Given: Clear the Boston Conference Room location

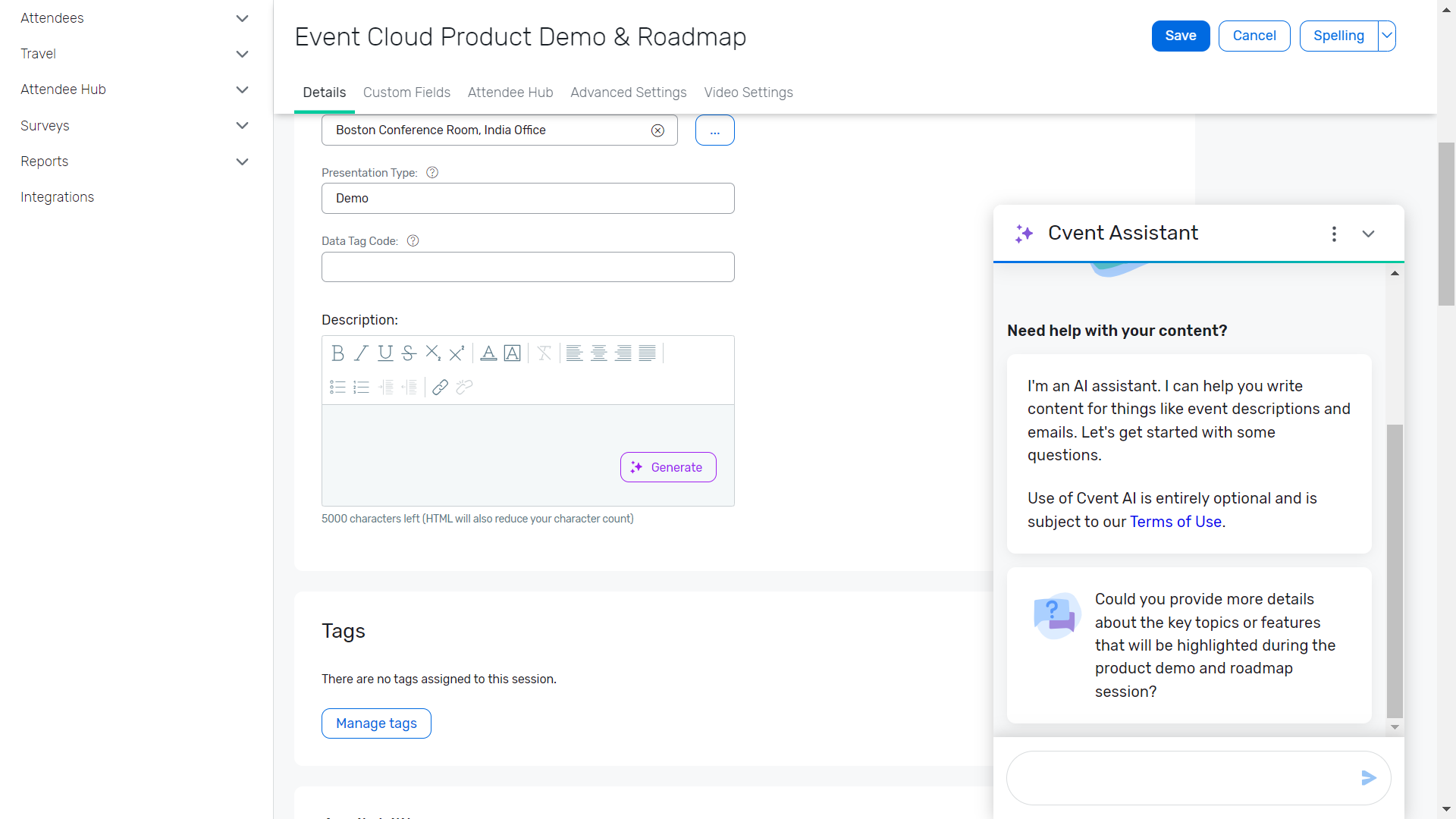Looking at the screenshot, I should point(658,130).
